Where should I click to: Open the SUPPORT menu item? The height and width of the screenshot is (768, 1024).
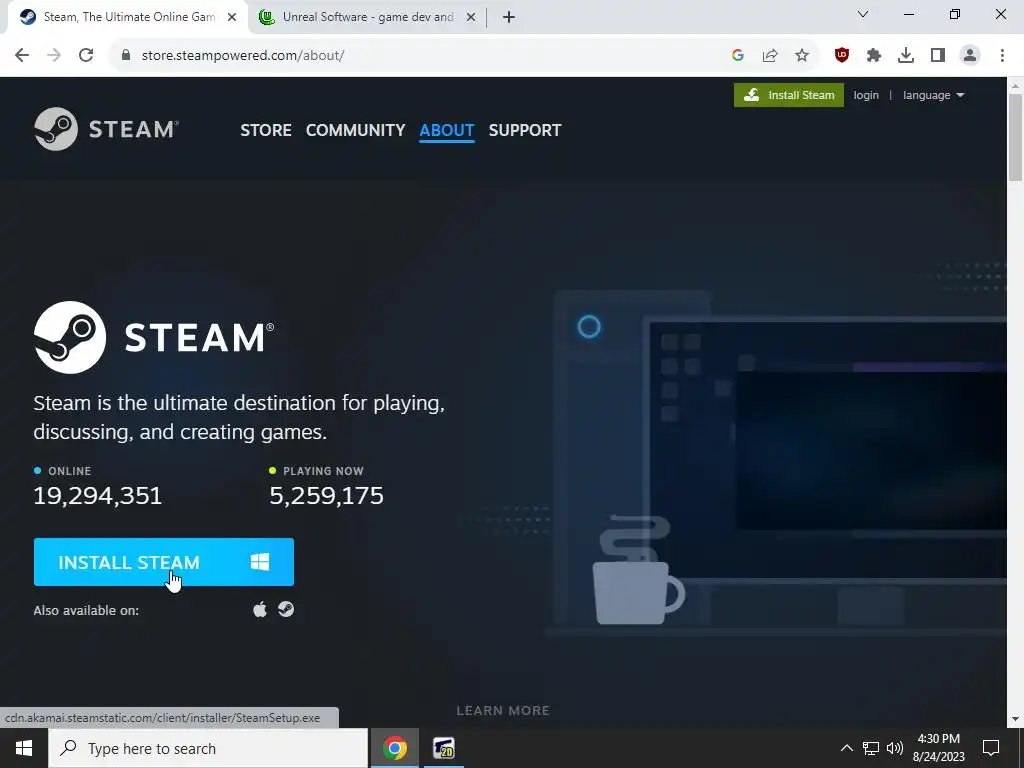[525, 130]
